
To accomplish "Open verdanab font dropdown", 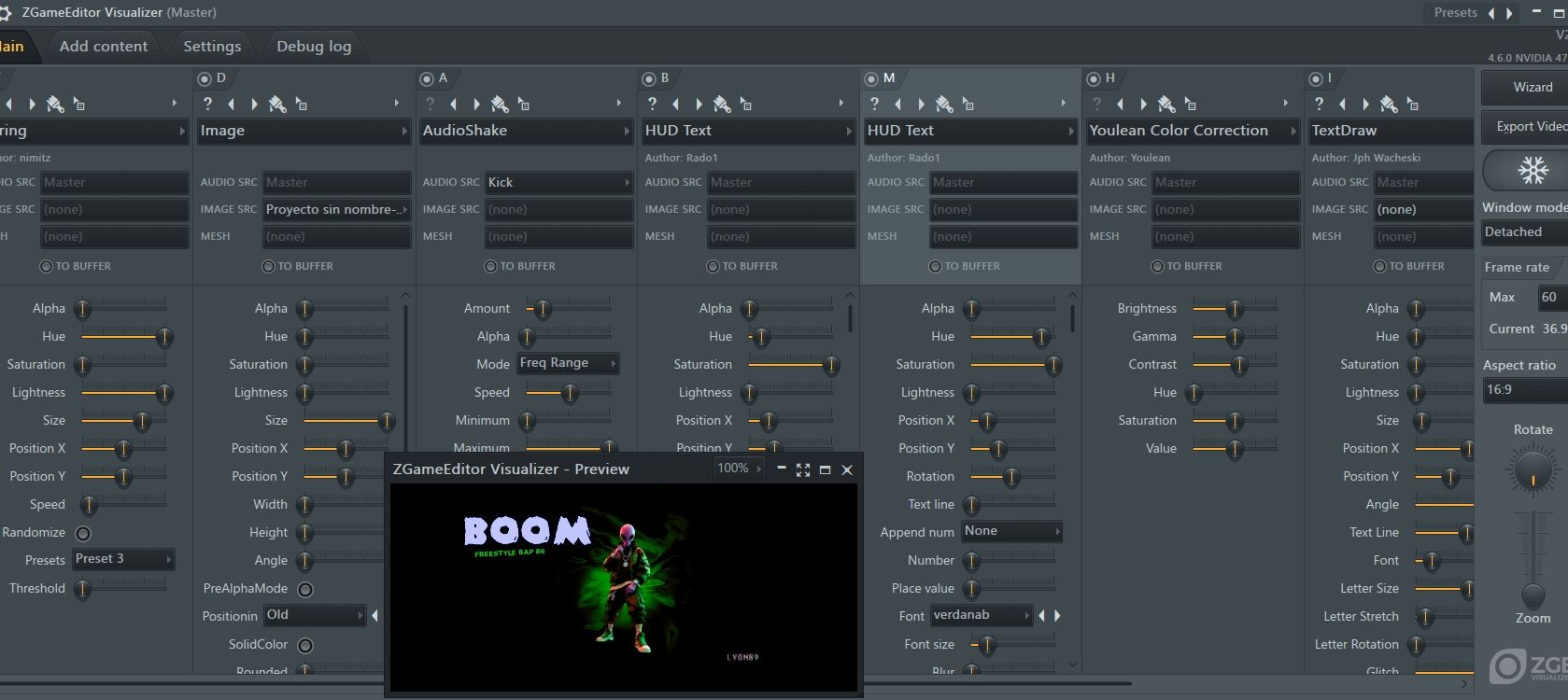I will pos(982,615).
